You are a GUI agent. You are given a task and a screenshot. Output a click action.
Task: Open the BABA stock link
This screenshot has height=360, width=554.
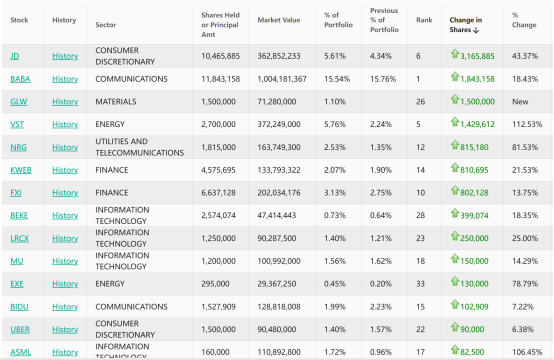[x=20, y=79]
